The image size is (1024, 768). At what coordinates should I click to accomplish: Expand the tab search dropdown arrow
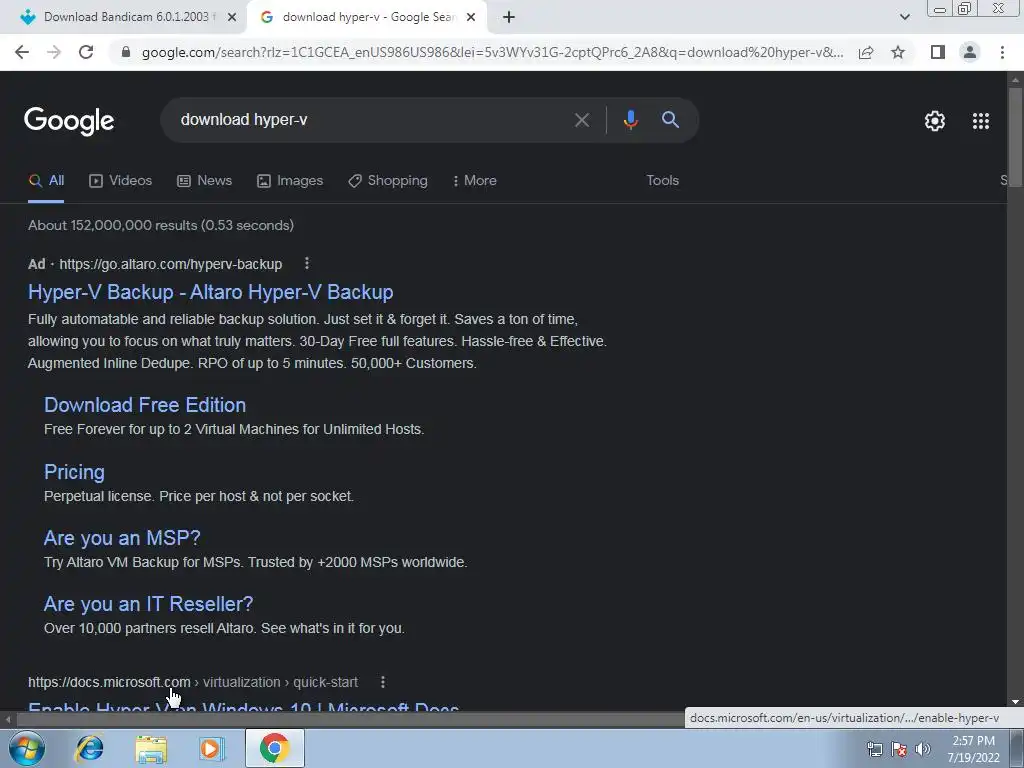pyautogui.click(x=904, y=18)
